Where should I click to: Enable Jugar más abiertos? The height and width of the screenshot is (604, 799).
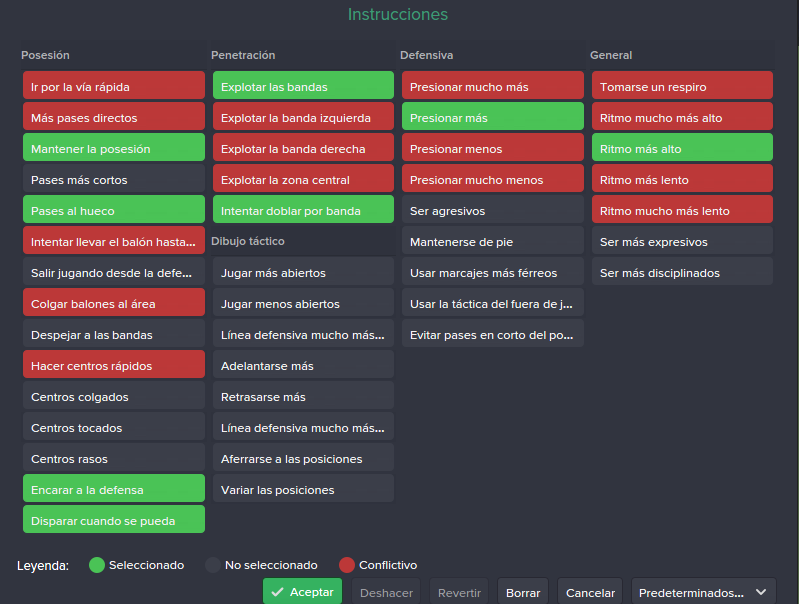click(303, 273)
